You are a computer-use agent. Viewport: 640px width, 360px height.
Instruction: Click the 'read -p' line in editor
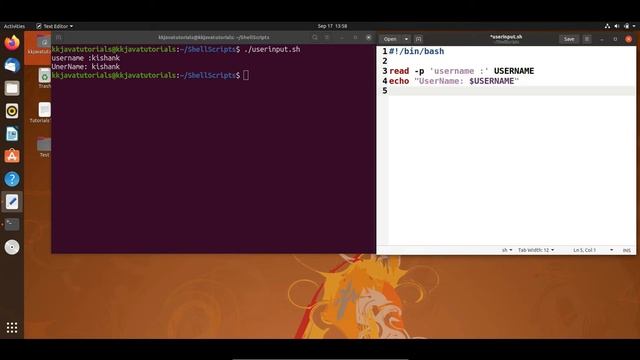(461, 71)
